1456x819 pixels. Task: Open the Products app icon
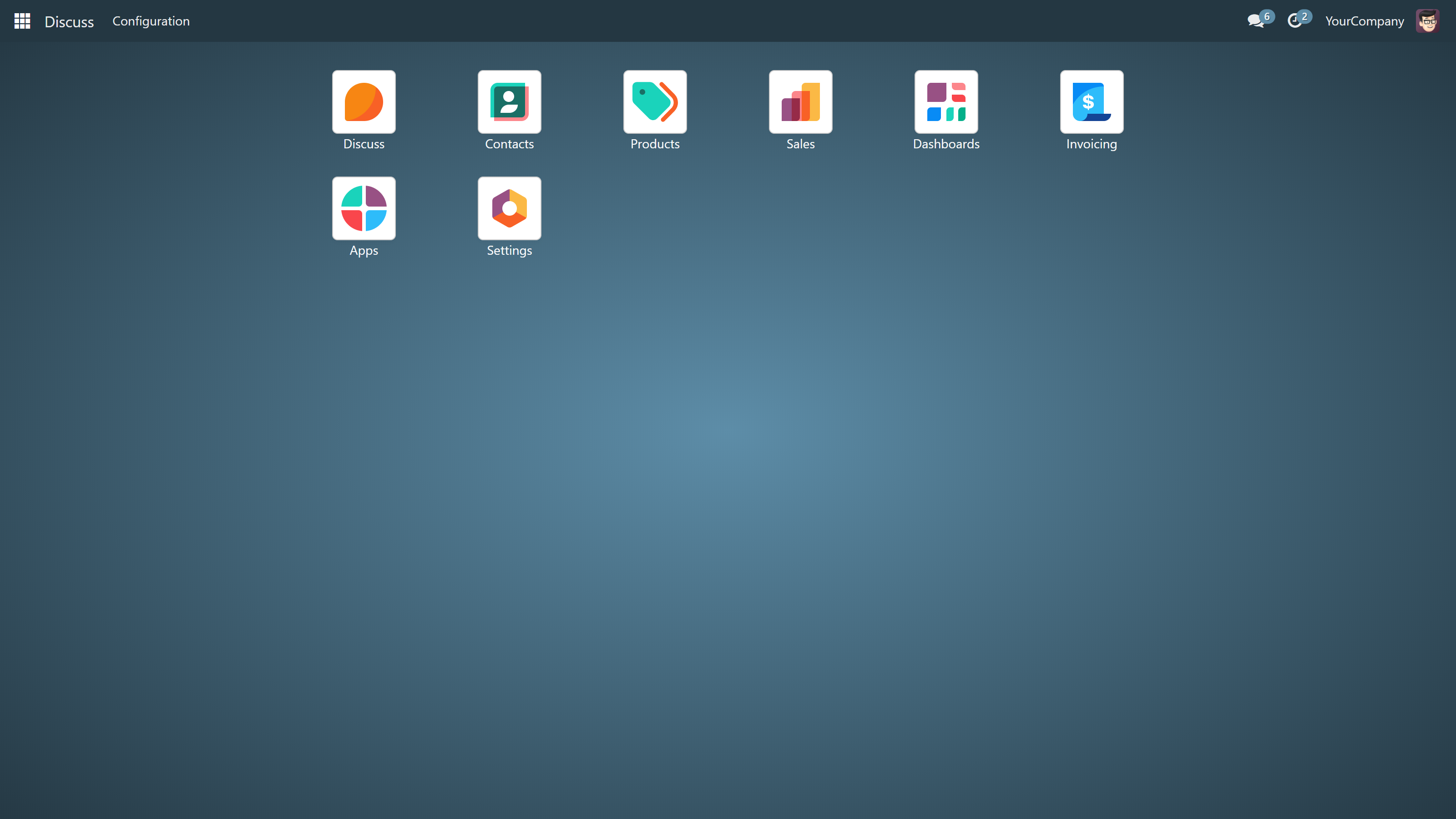pyautogui.click(x=655, y=102)
